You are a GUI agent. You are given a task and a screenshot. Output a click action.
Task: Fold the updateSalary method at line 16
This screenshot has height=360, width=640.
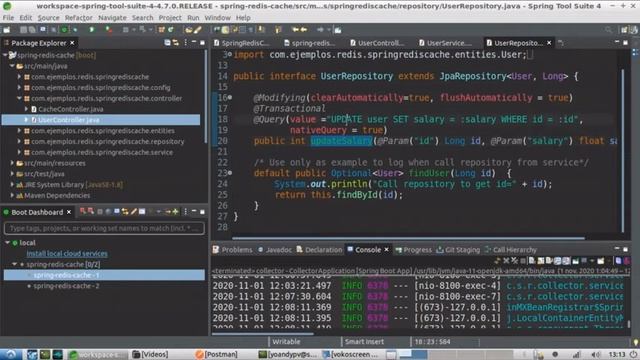tap(230, 98)
